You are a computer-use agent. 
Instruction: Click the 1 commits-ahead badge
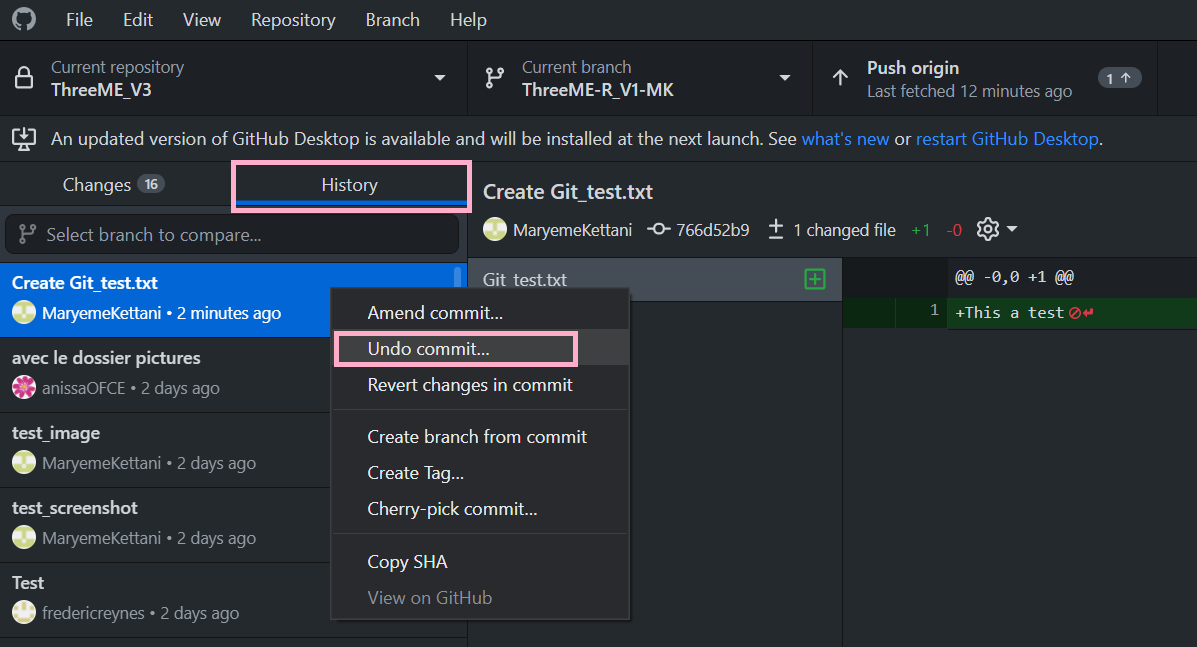pyautogui.click(x=1119, y=78)
